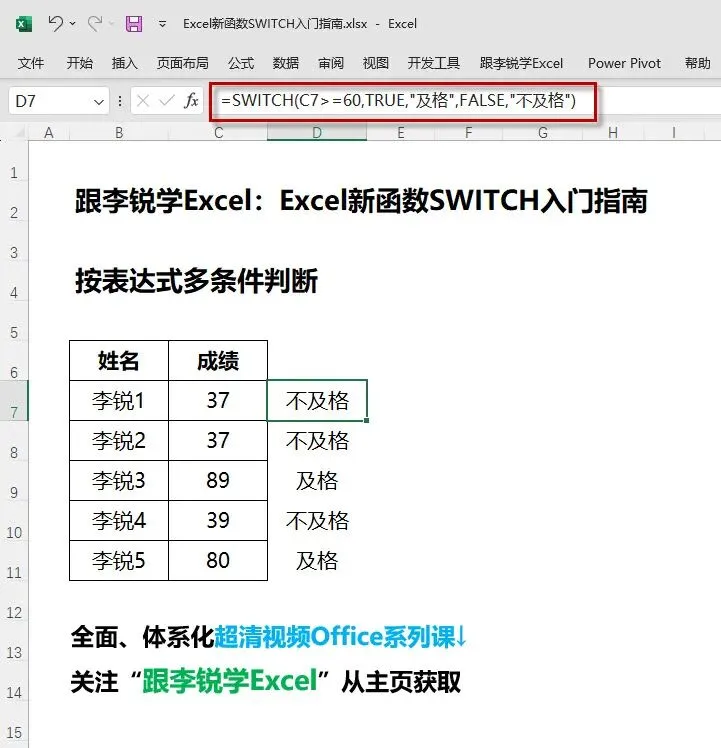The image size is (721, 748).
Task: Click the formula bar cancel X icon
Action: [x=143, y=101]
